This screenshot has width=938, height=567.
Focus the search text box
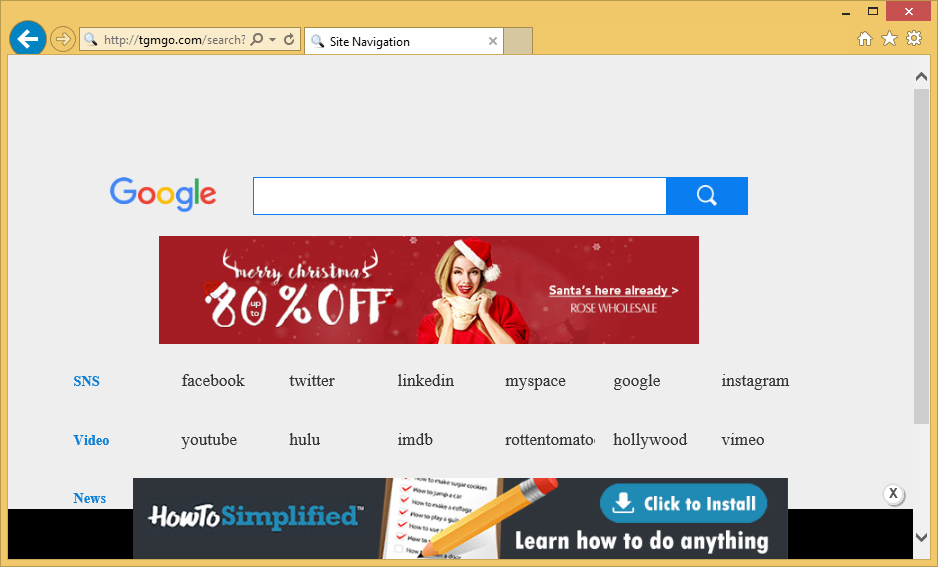pos(459,196)
